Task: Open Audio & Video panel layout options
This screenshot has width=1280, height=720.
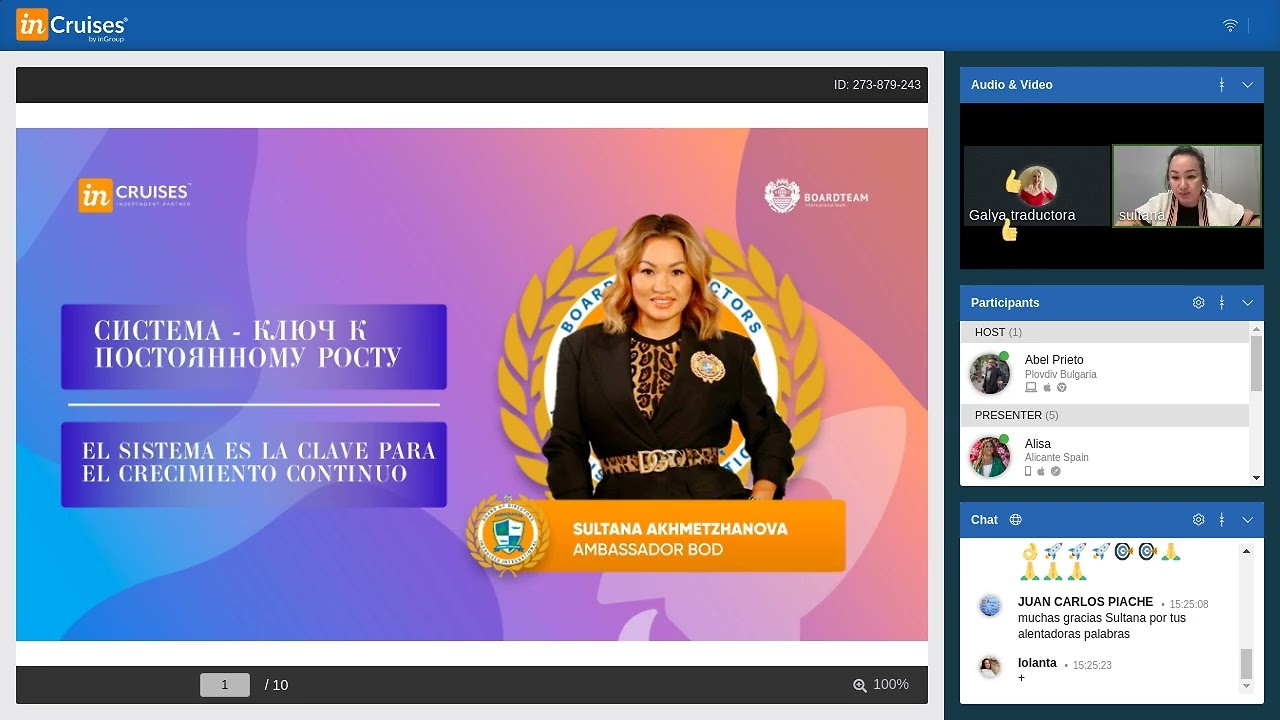Action: 1222,85
